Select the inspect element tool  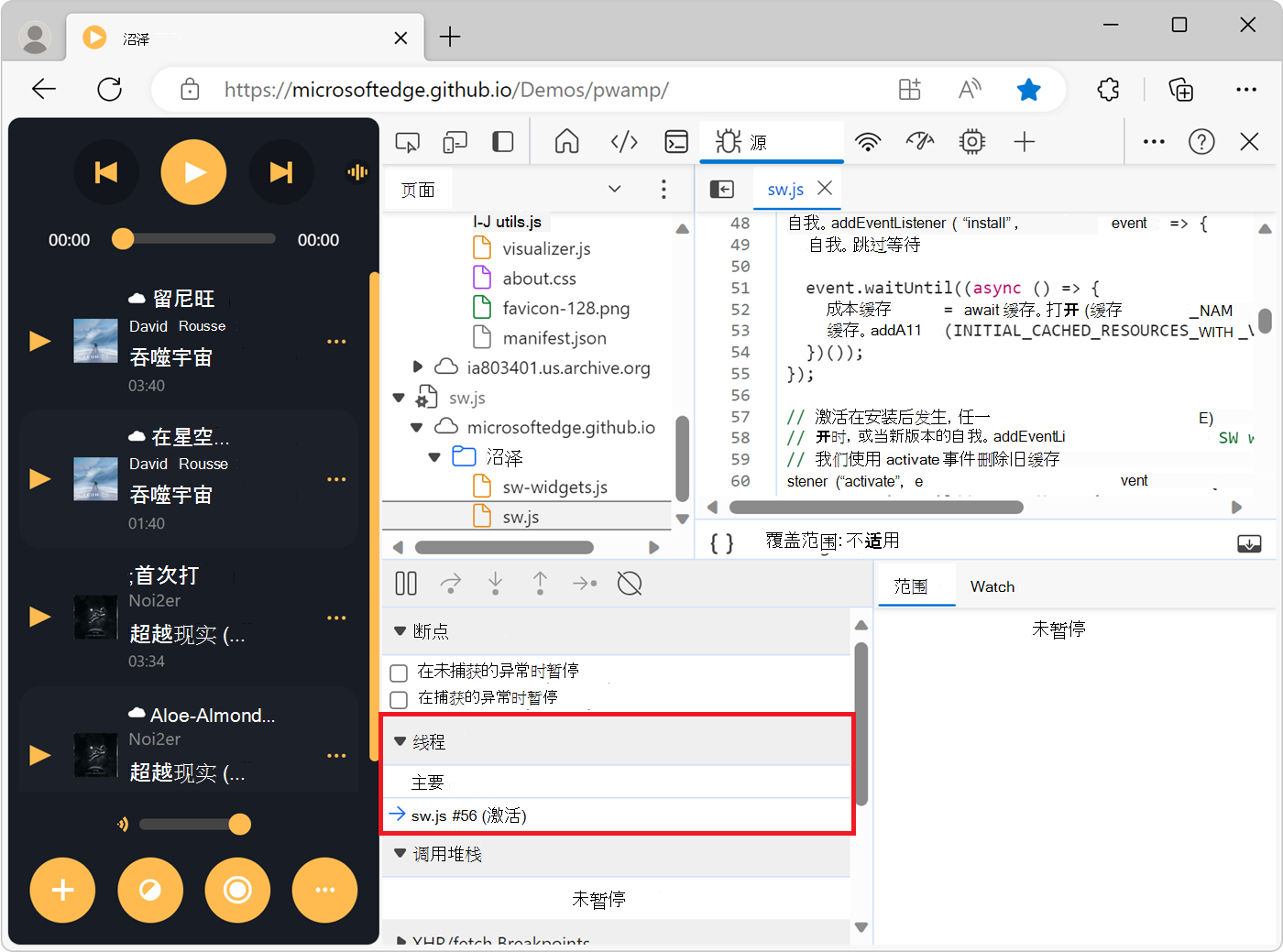(407, 141)
